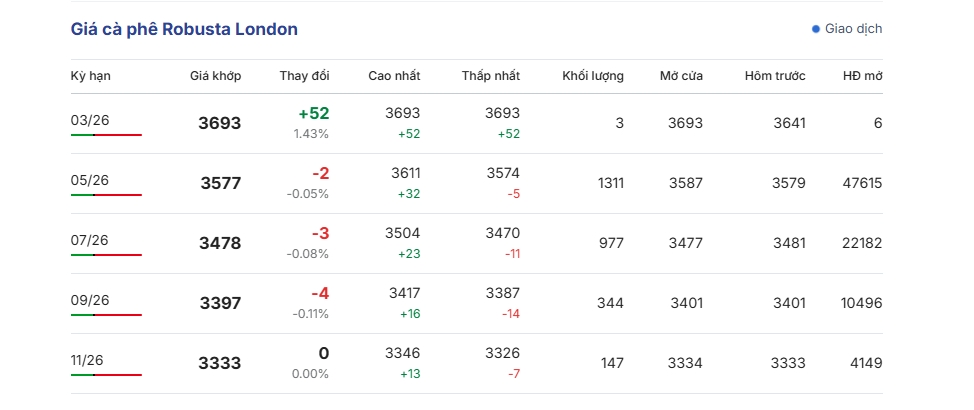Click the -4 change value for 09/26
Viewport: 974px width, 410px height.
click(320, 294)
